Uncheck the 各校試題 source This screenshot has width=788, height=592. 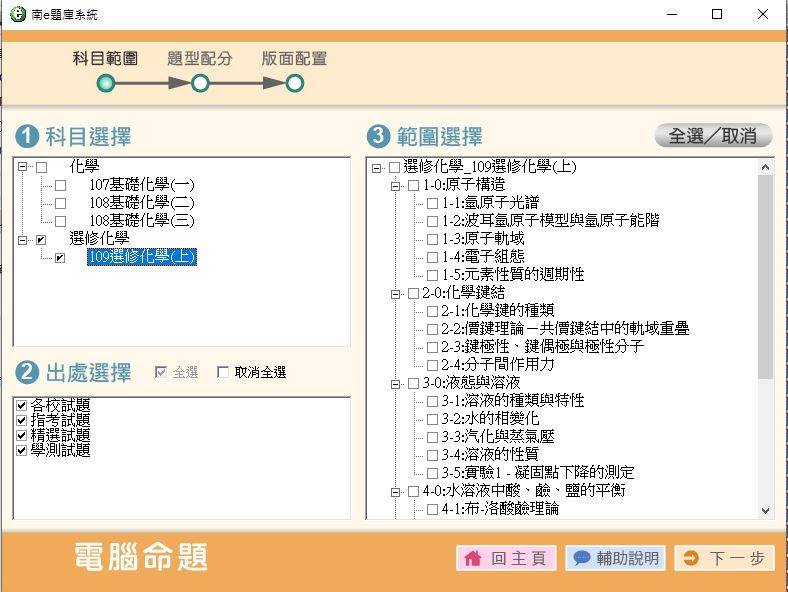pos(21,405)
